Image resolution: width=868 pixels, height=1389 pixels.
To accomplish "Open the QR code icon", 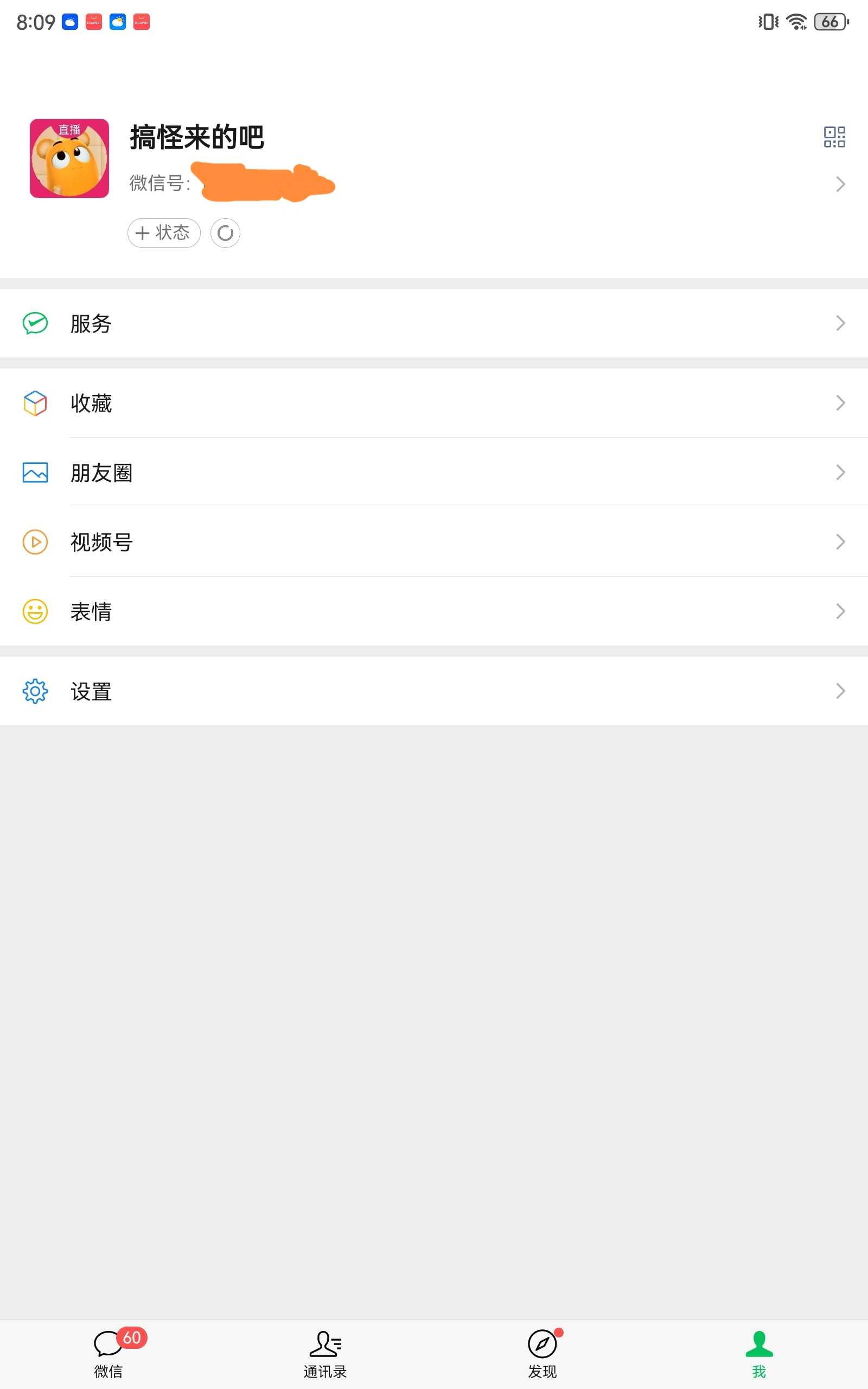I will (x=834, y=137).
